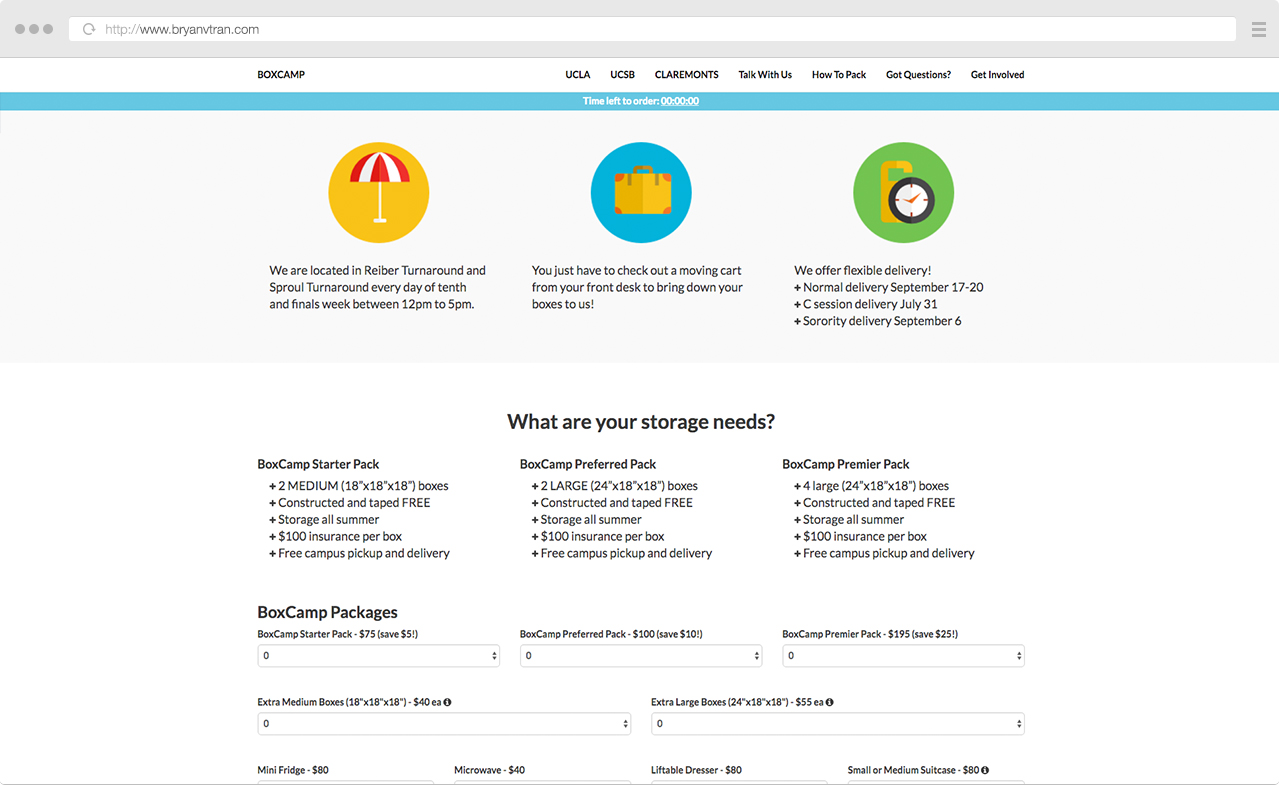The height and width of the screenshot is (785, 1279).
Task: Click the BoxCamp Premier Pack heading
Action: (846, 464)
